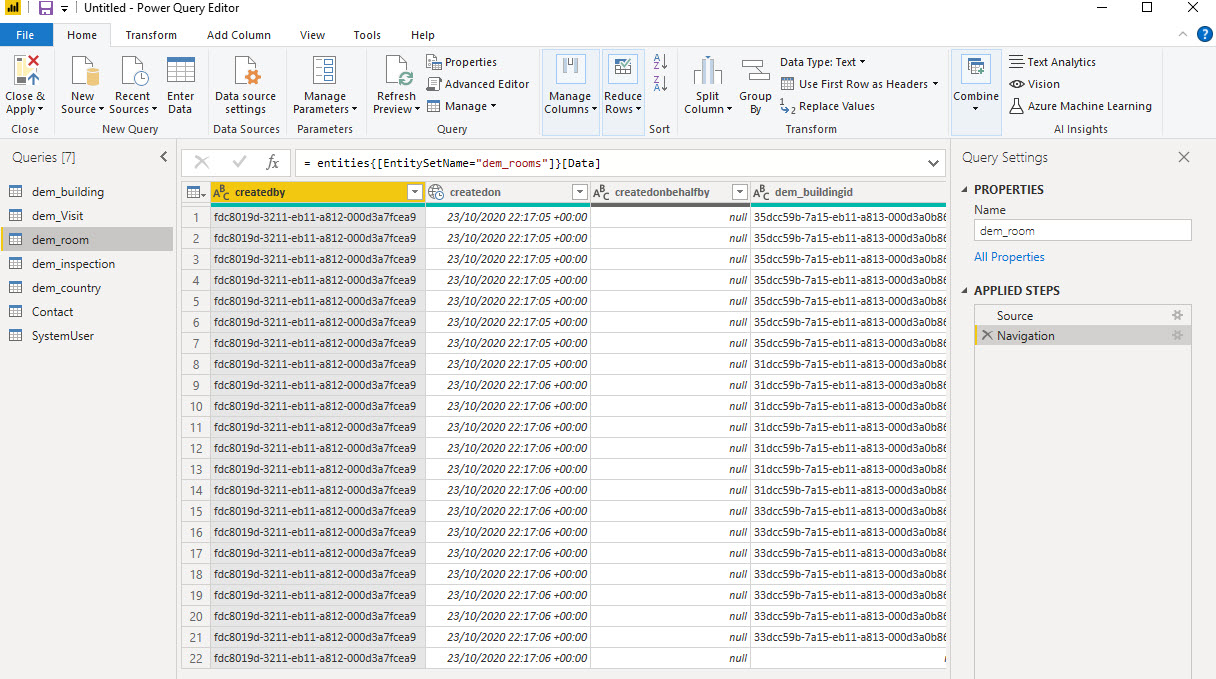The image size is (1216, 679).
Task: Open the Vision AI insight
Action: pos(1035,84)
